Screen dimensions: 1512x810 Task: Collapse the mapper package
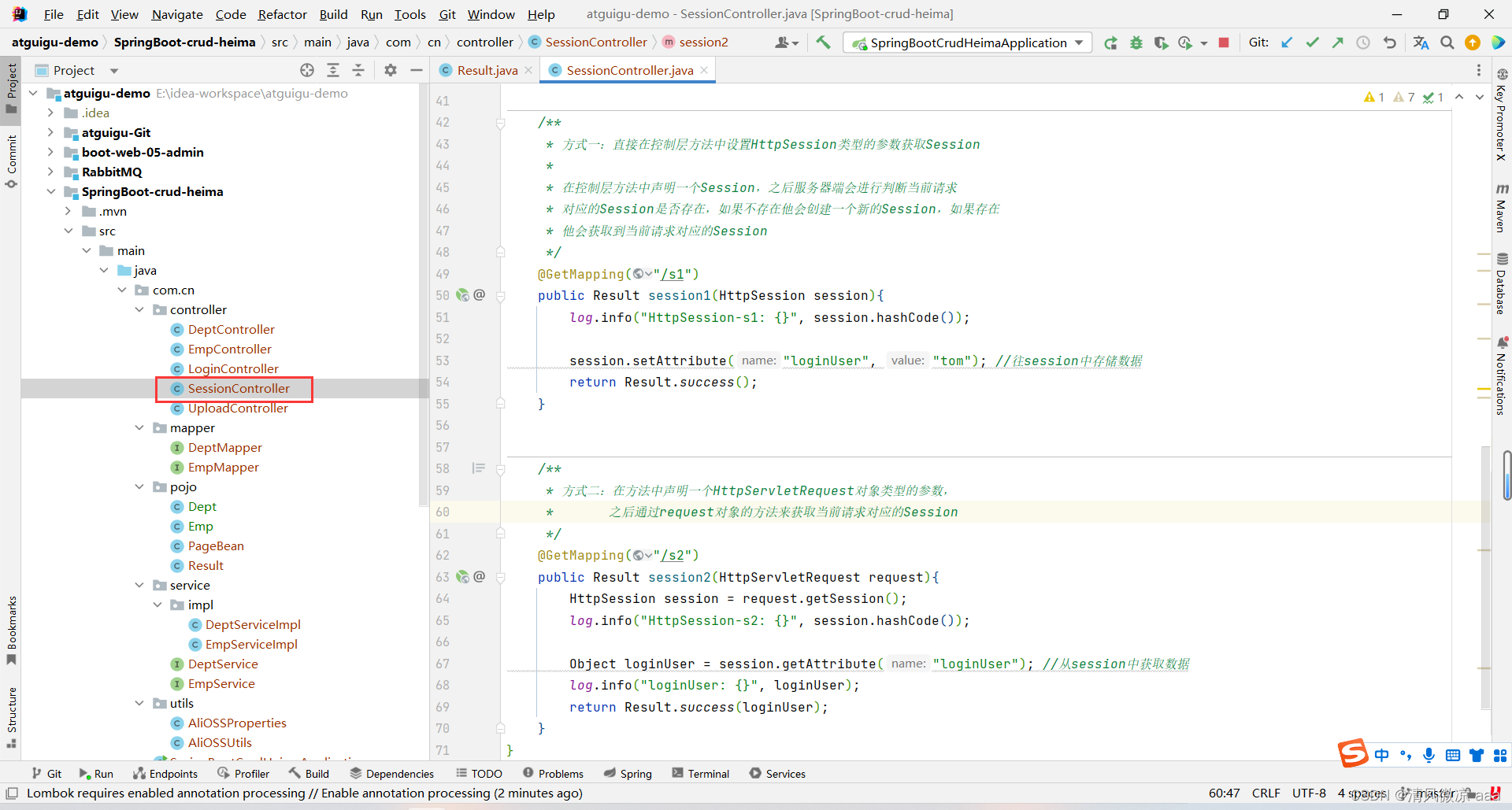pyautogui.click(x=139, y=427)
